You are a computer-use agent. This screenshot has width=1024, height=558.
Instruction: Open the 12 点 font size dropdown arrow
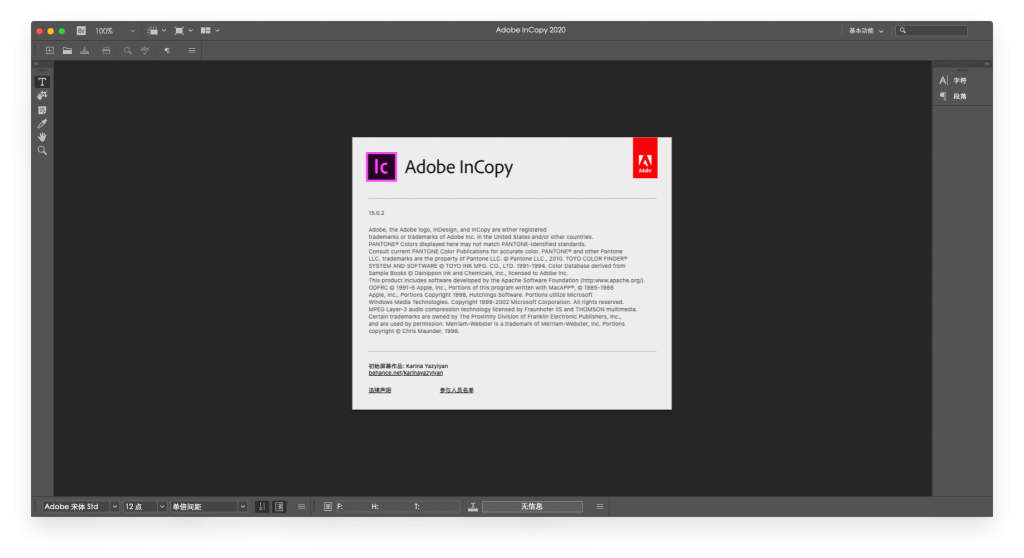[162, 506]
